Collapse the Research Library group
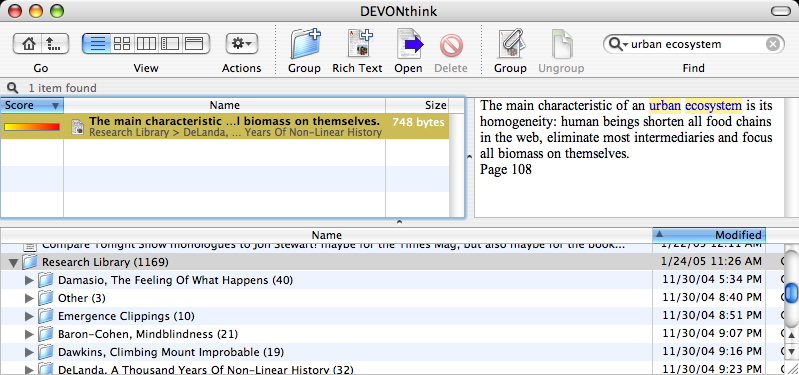Viewport: 799px width, 375px height. click(13, 263)
